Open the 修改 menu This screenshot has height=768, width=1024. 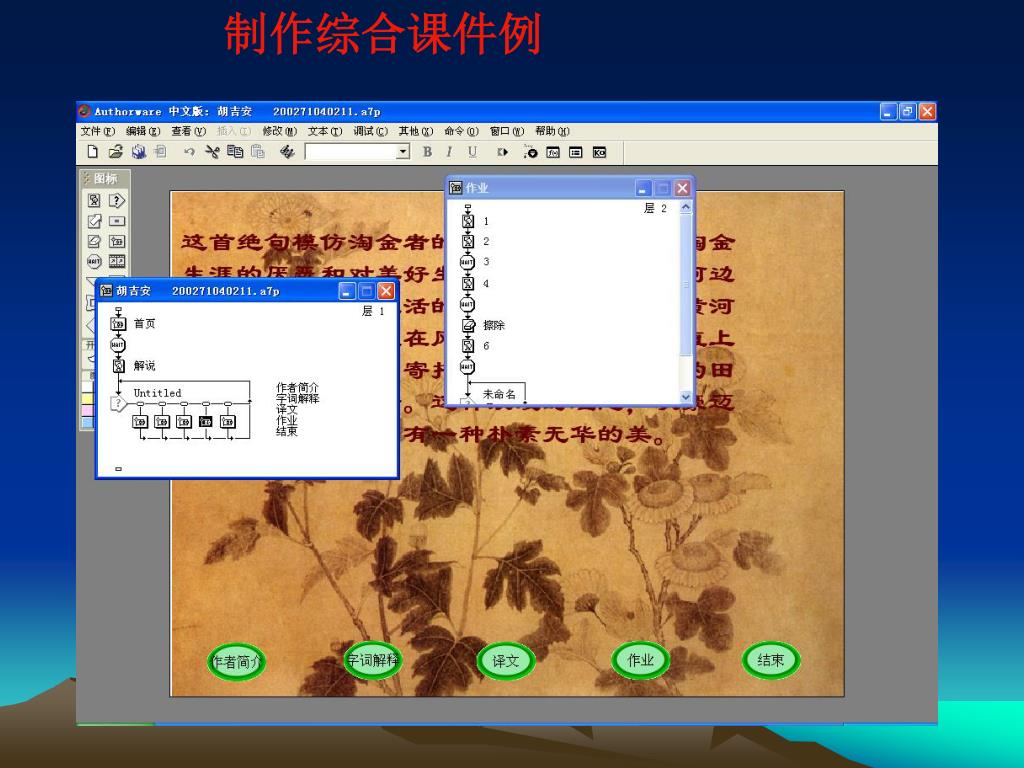click(280, 131)
